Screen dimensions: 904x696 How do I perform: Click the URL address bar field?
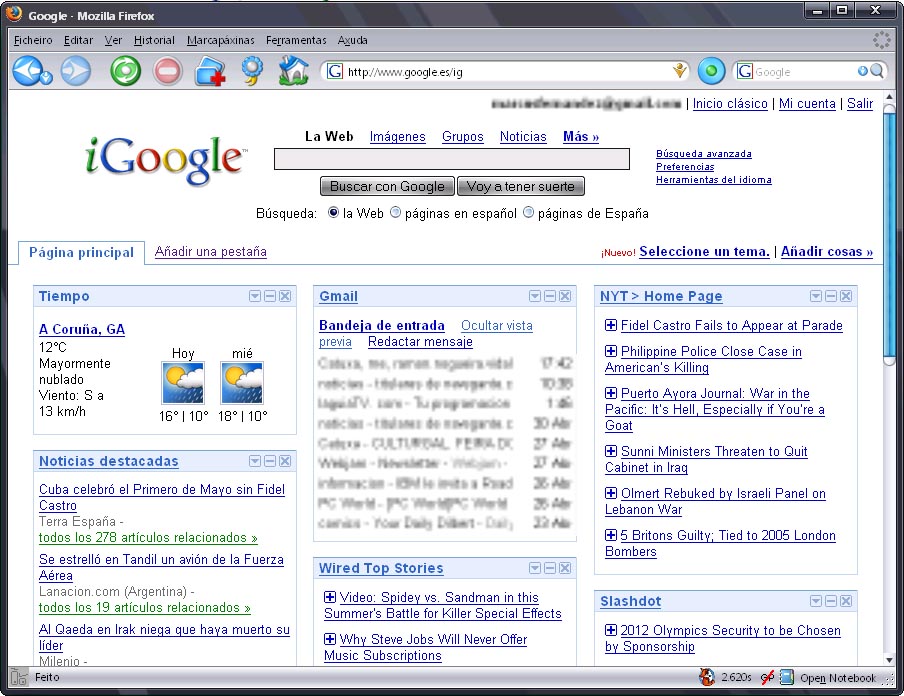507,72
